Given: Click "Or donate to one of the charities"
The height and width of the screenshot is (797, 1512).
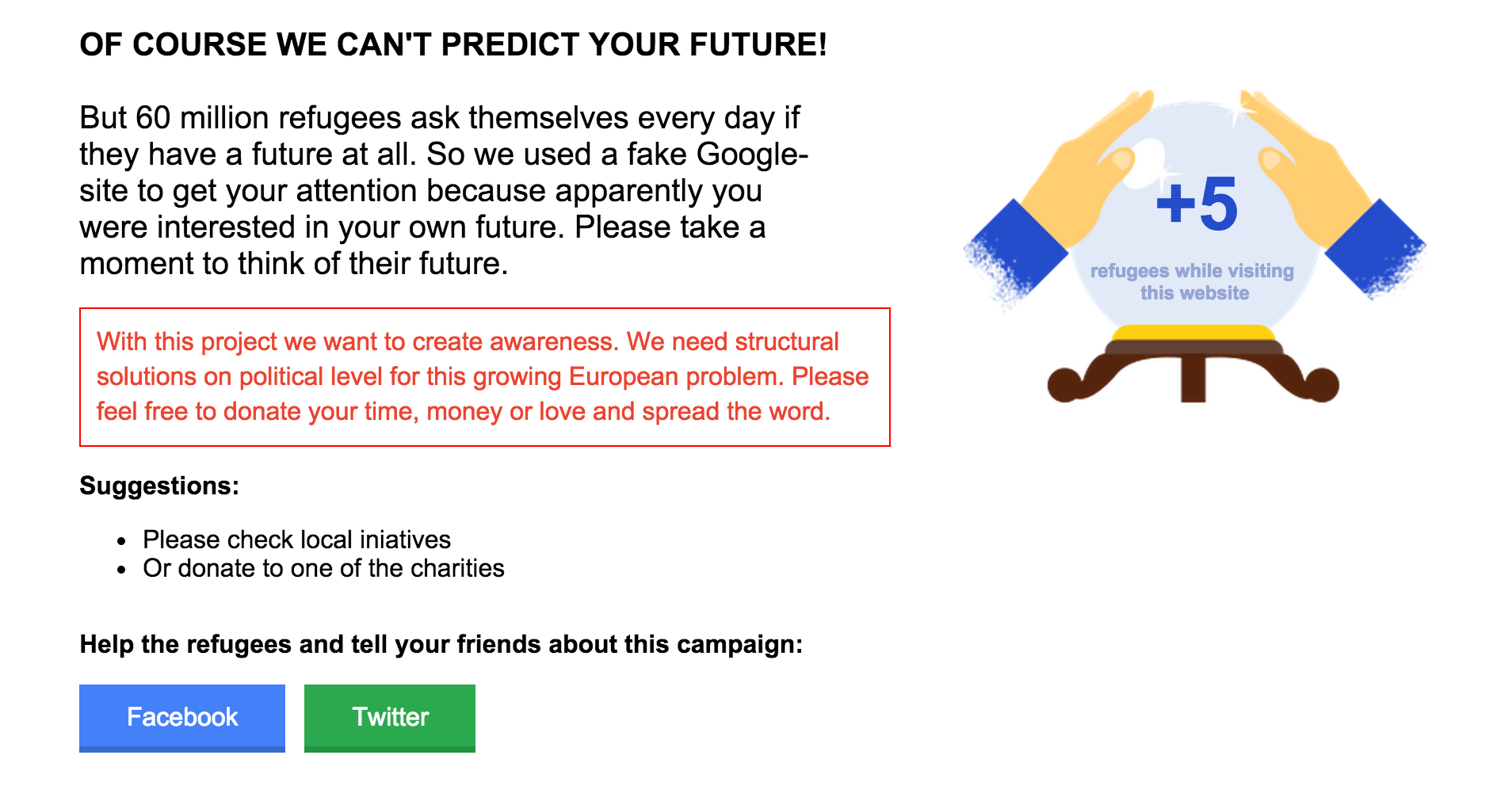Looking at the screenshot, I should (323, 568).
